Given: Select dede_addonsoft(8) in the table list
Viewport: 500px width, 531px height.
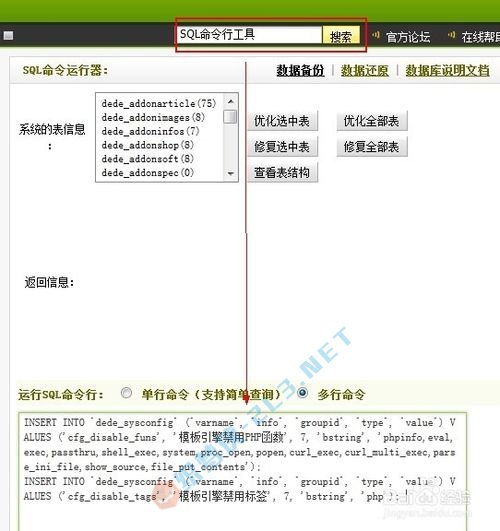Looking at the screenshot, I should [x=148, y=159].
